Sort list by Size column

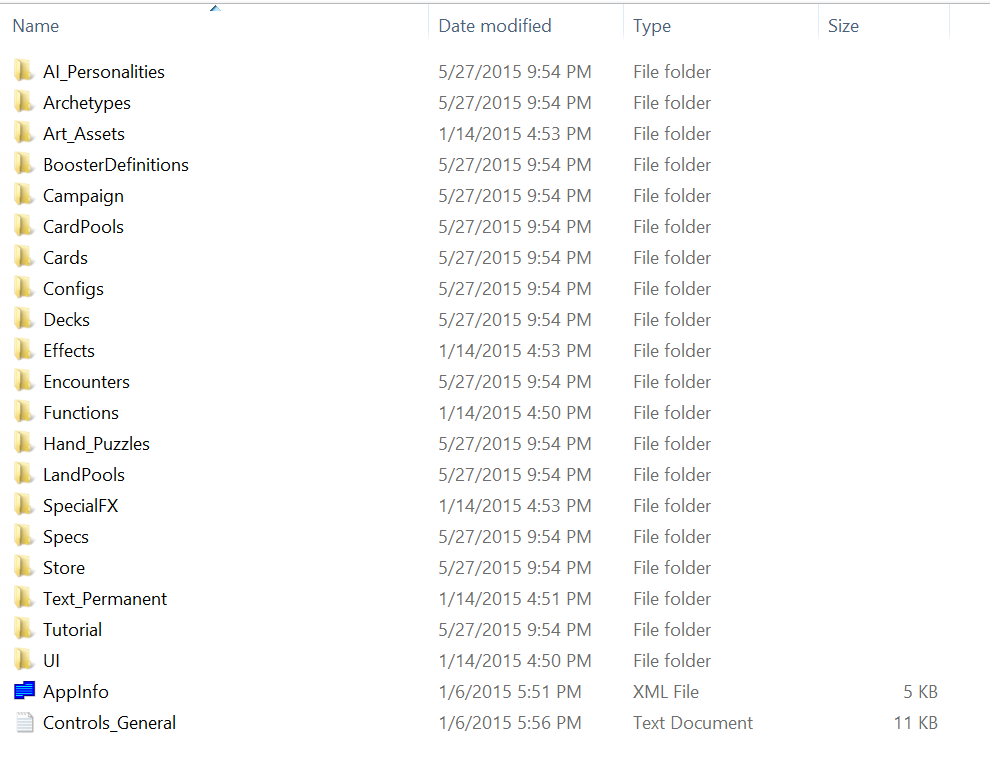[843, 26]
